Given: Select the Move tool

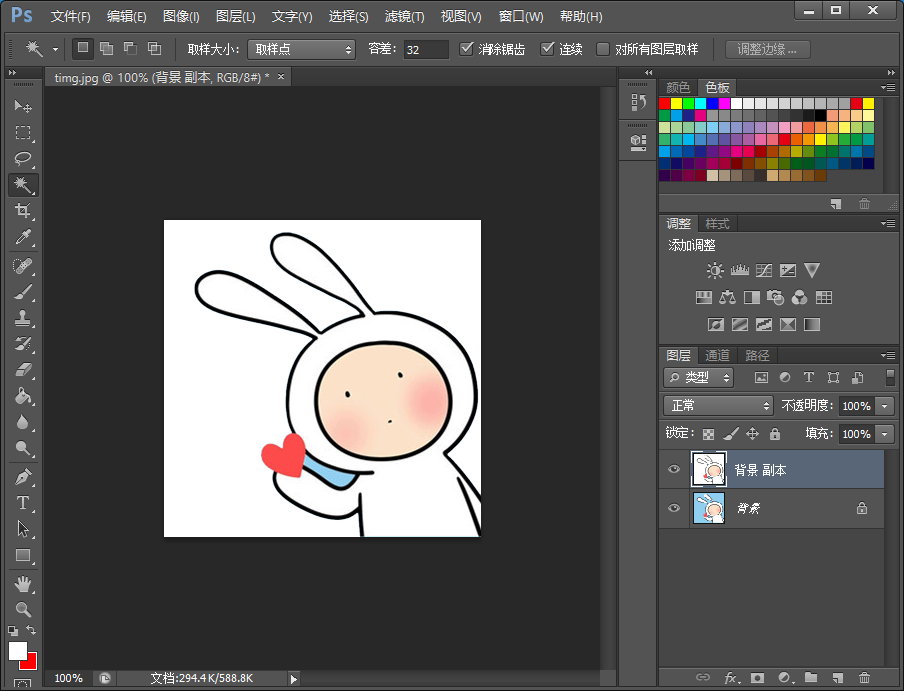Looking at the screenshot, I should coord(23,106).
